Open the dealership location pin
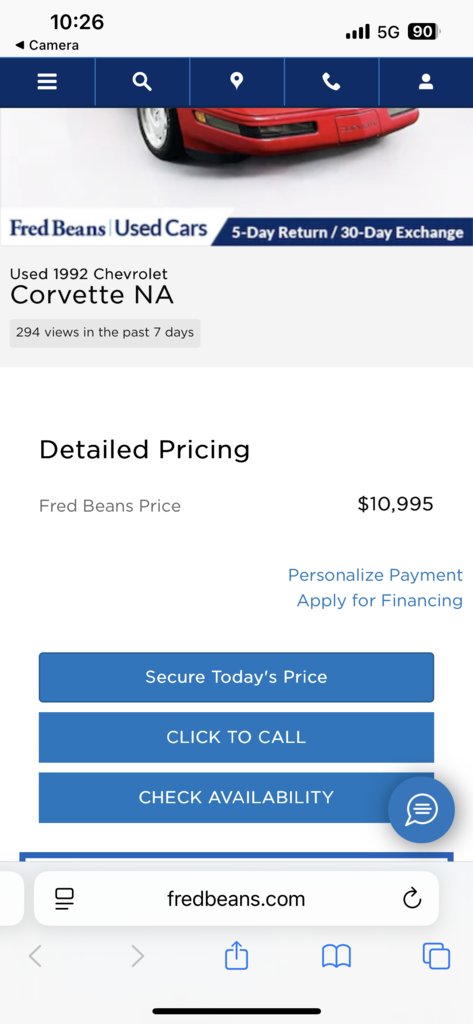Viewport: 473px width, 1024px height. coord(236,81)
